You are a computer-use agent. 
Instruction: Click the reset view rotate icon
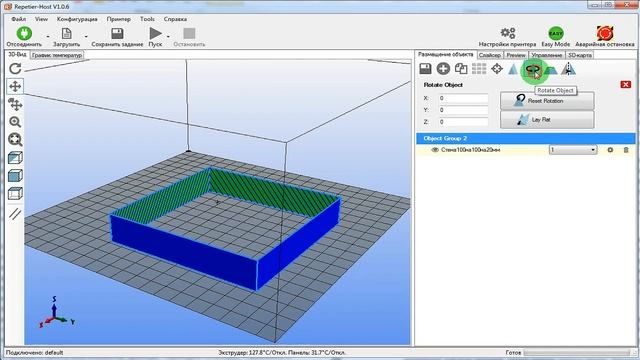(15, 69)
